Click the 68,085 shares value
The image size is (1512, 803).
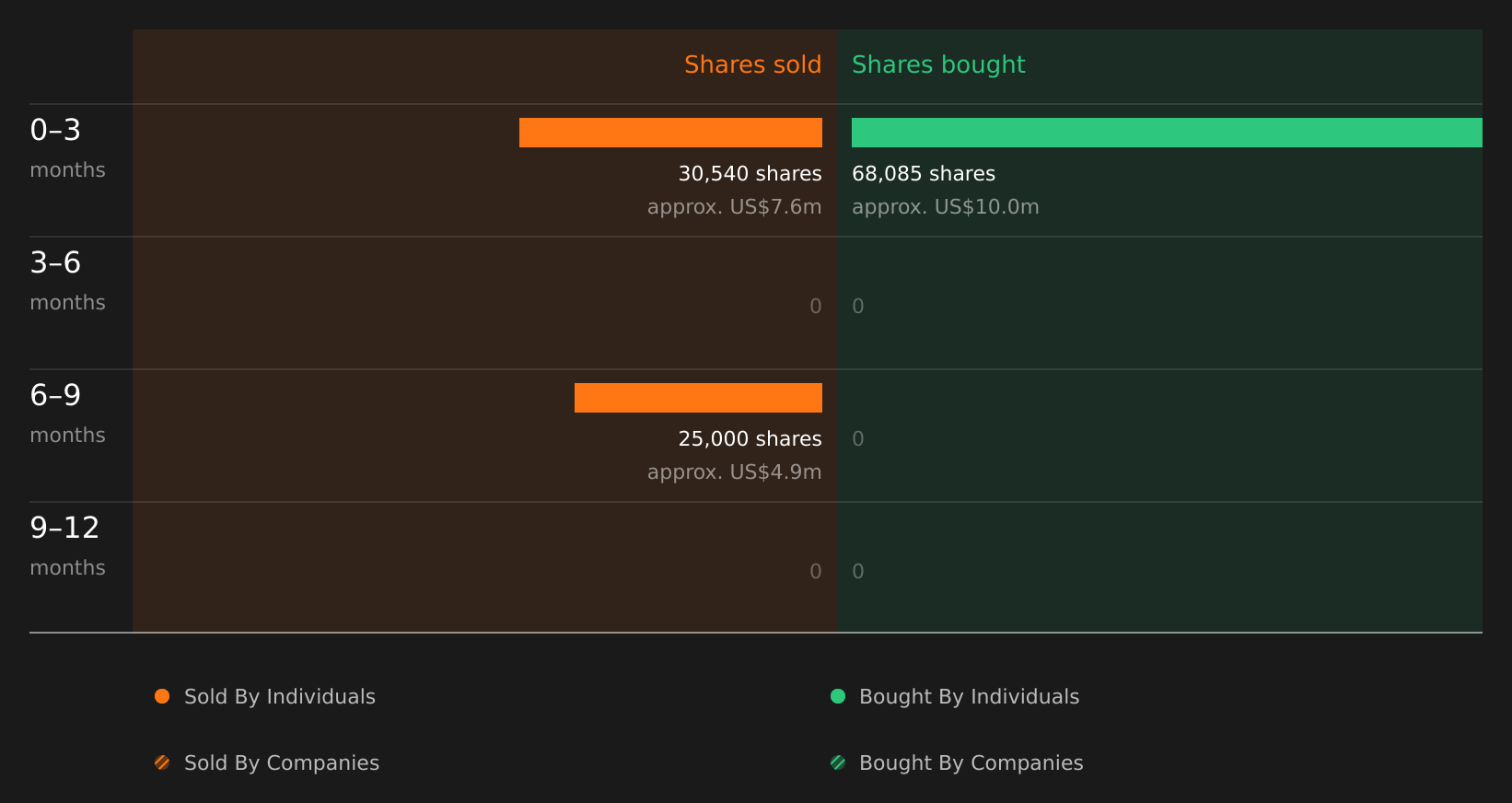click(x=924, y=174)
